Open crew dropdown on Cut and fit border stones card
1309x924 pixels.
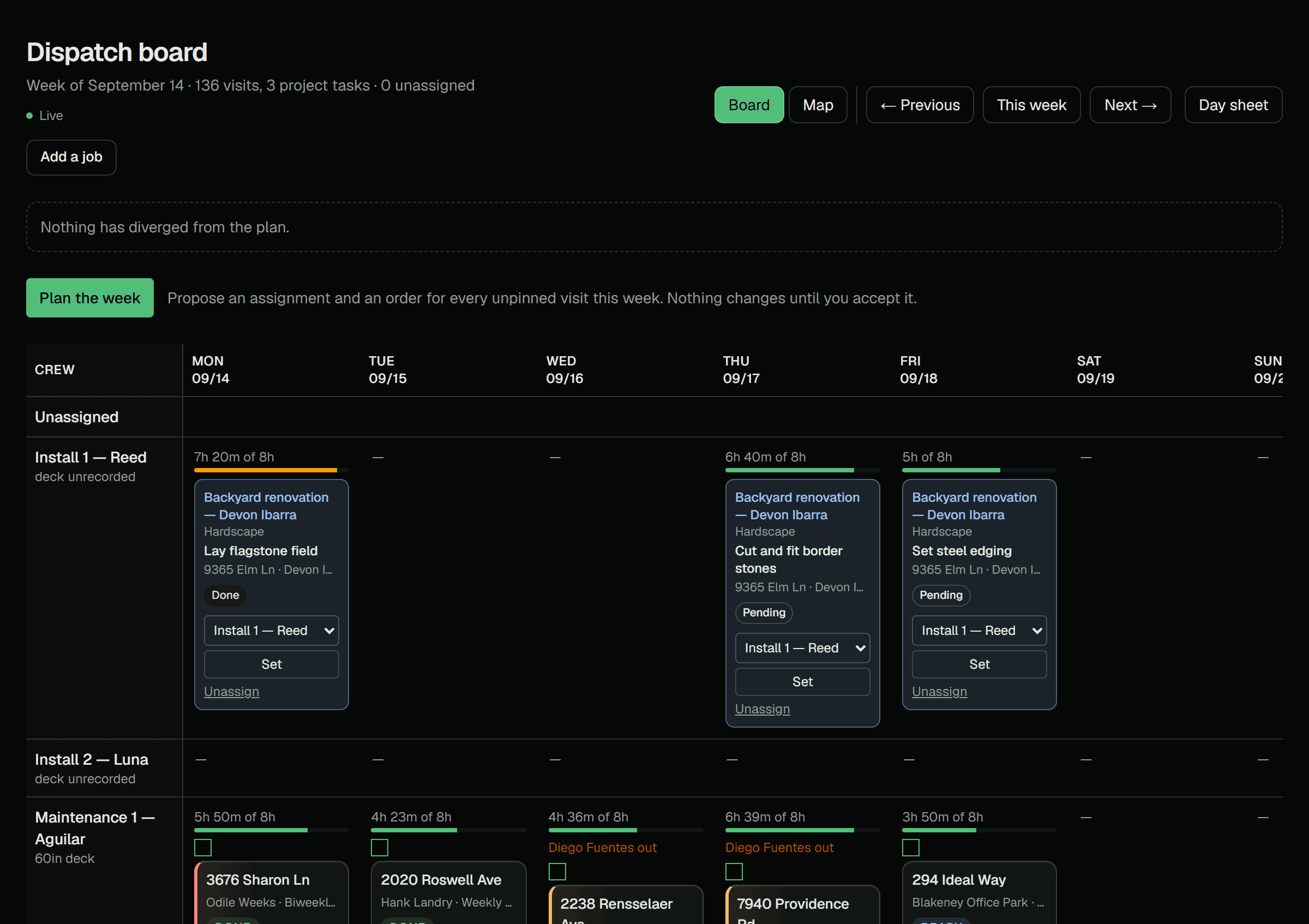tap(802, 648)
